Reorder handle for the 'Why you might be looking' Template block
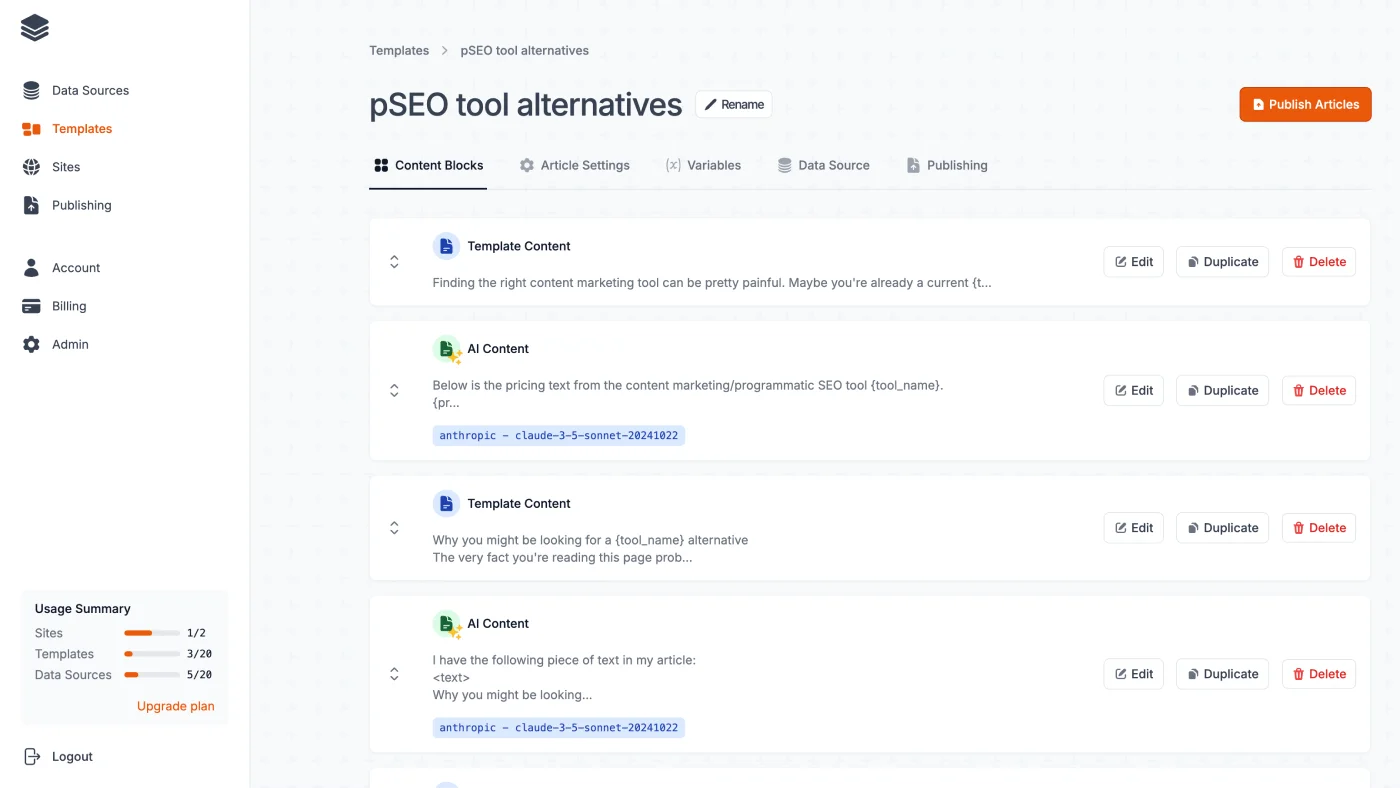 coord(394,528)
